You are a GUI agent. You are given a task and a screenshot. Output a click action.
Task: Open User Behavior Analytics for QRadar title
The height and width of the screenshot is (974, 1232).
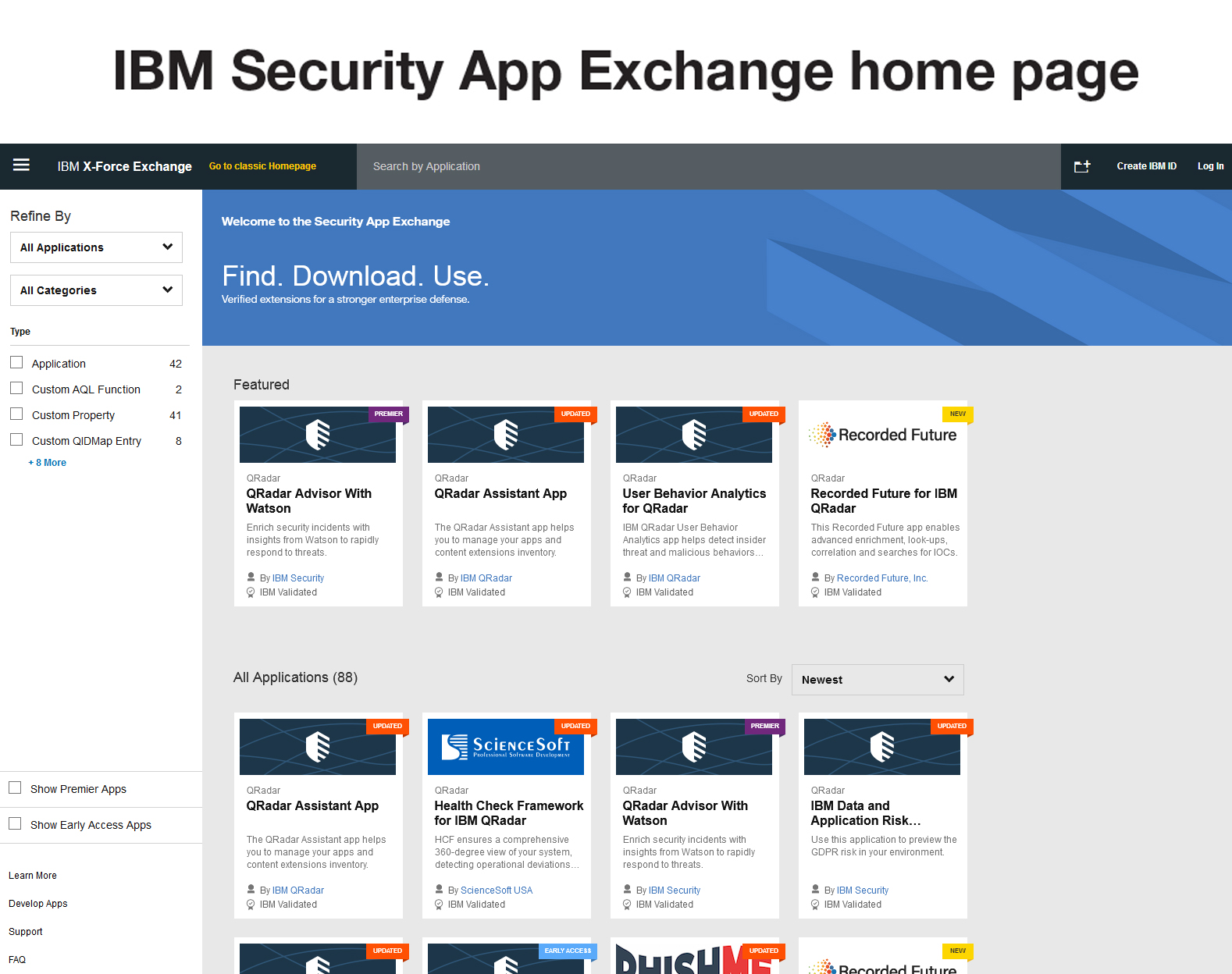(694, 501)
